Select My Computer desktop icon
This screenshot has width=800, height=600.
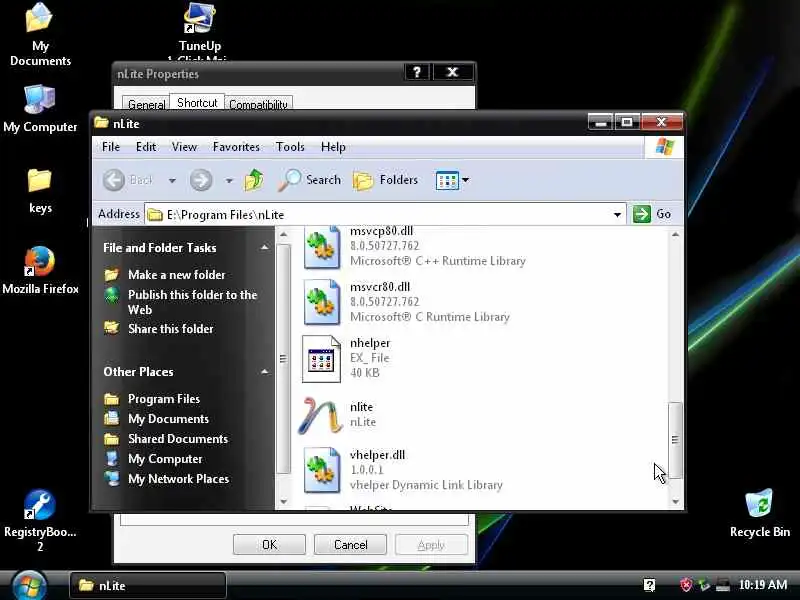tap(40, 109)
